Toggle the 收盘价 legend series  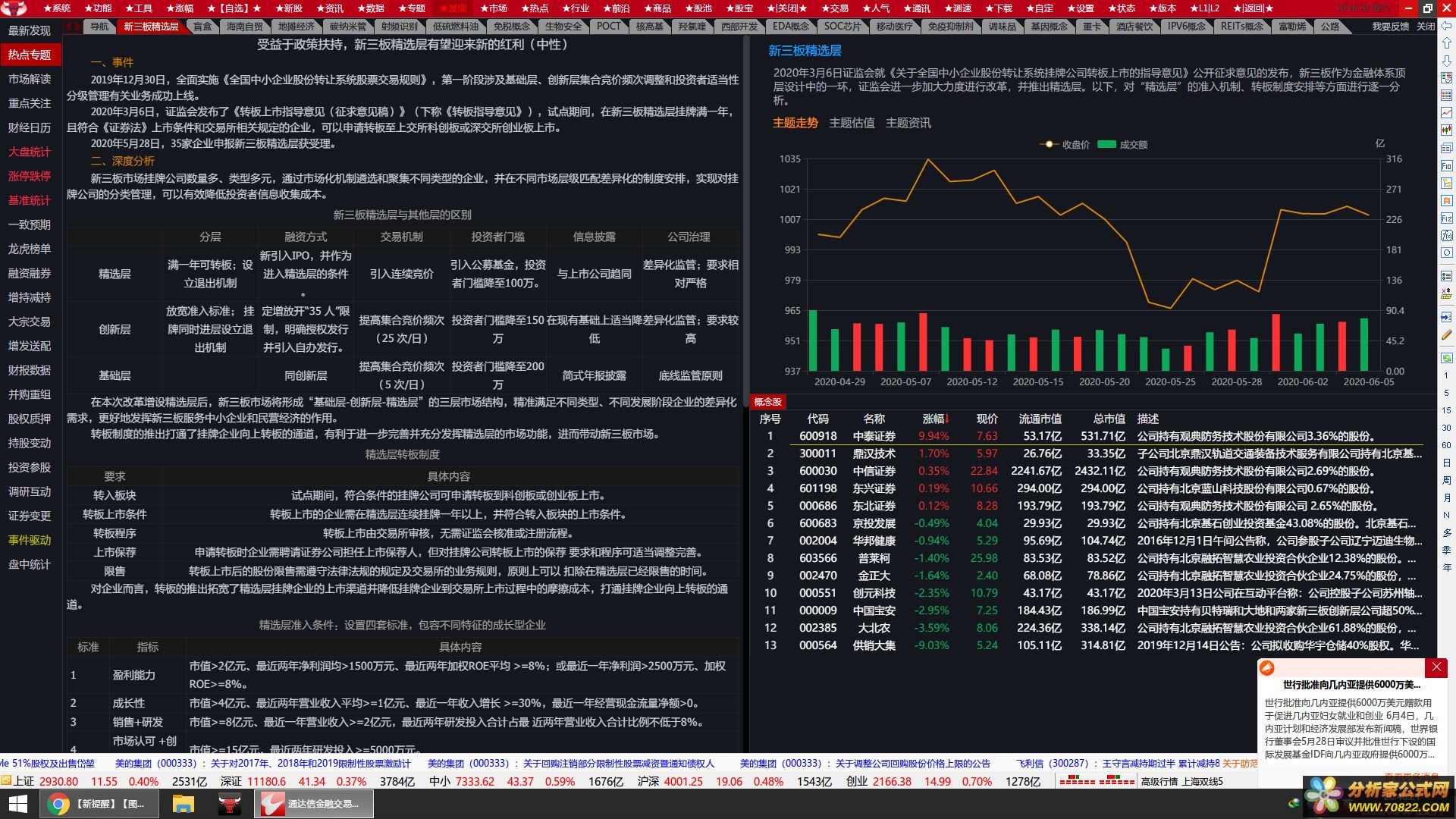[1065, 145]
